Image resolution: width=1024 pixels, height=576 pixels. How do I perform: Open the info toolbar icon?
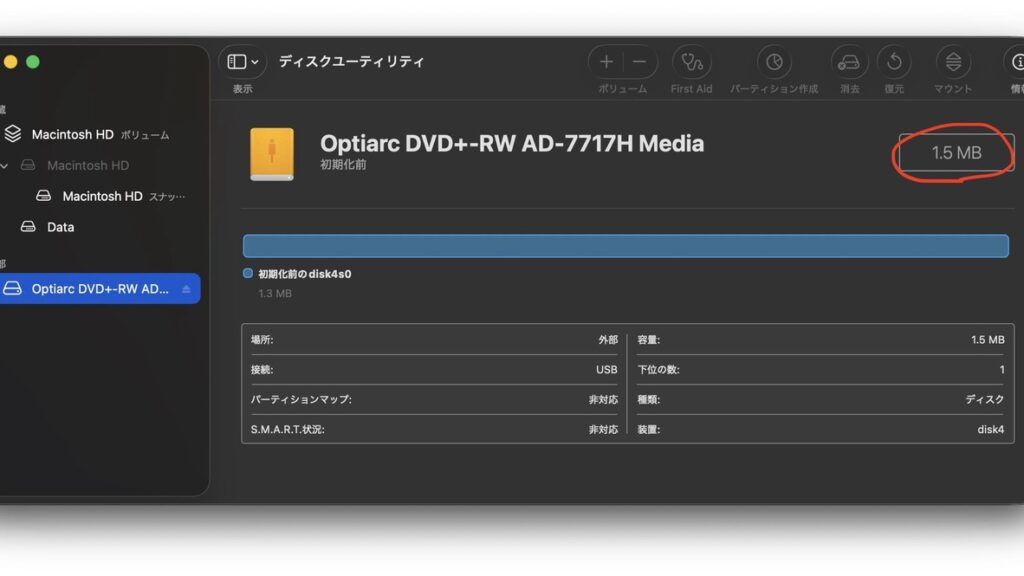click(x=1014, y=62)
